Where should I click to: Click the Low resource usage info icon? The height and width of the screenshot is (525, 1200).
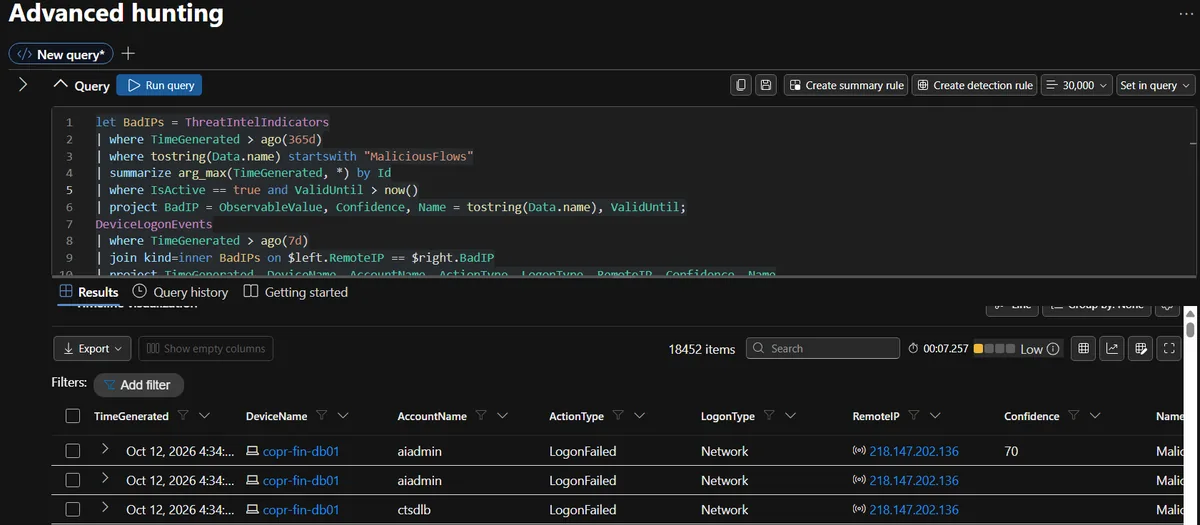pyautogui.click(x=1053, y=349)
